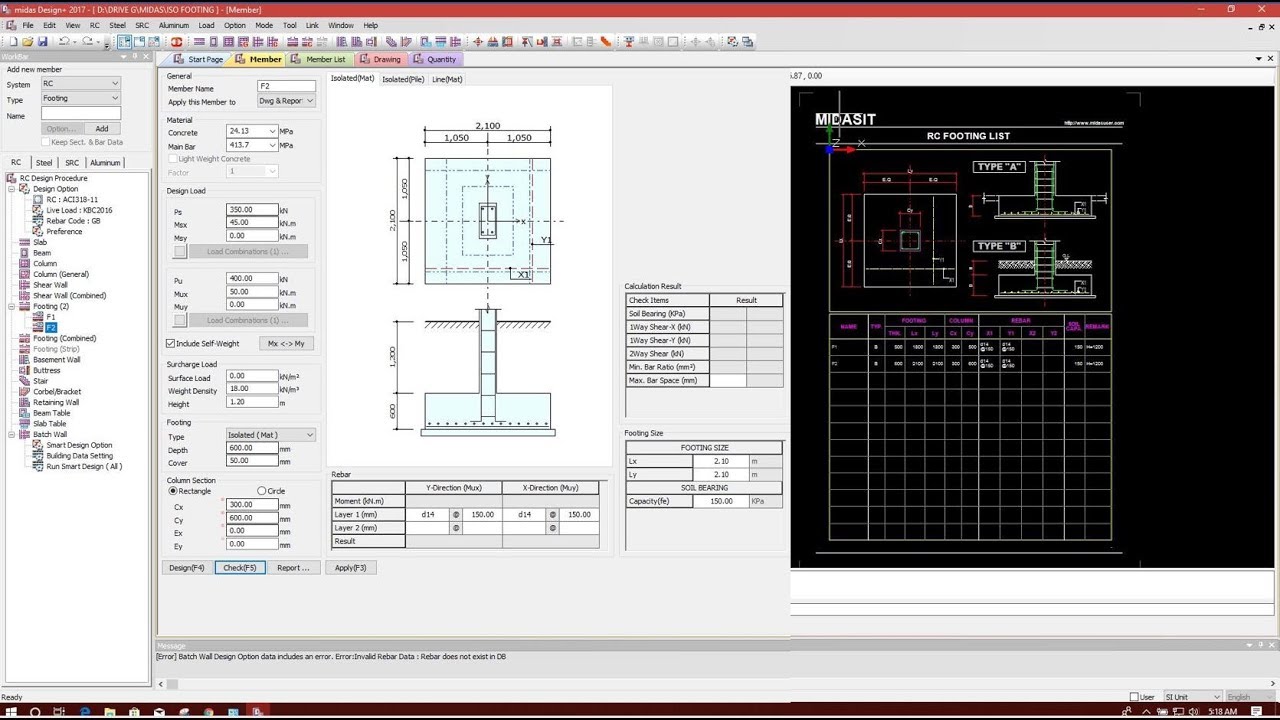This screenshot has height=720, width=1280.
Task: Click the Run Smart Design (All) icon
Action: (x=38, y=466)
